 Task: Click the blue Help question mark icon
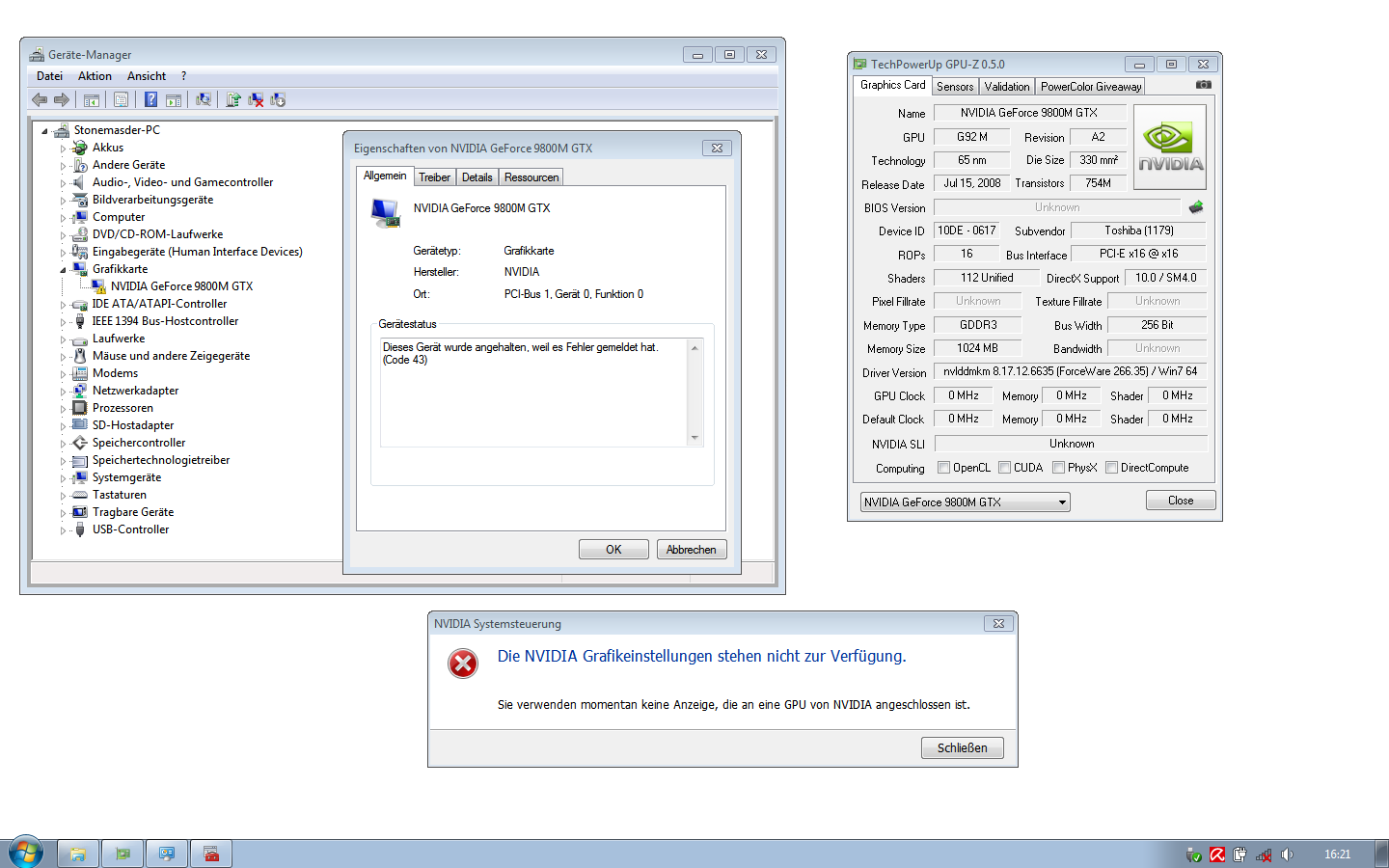[x=150, y=99]
